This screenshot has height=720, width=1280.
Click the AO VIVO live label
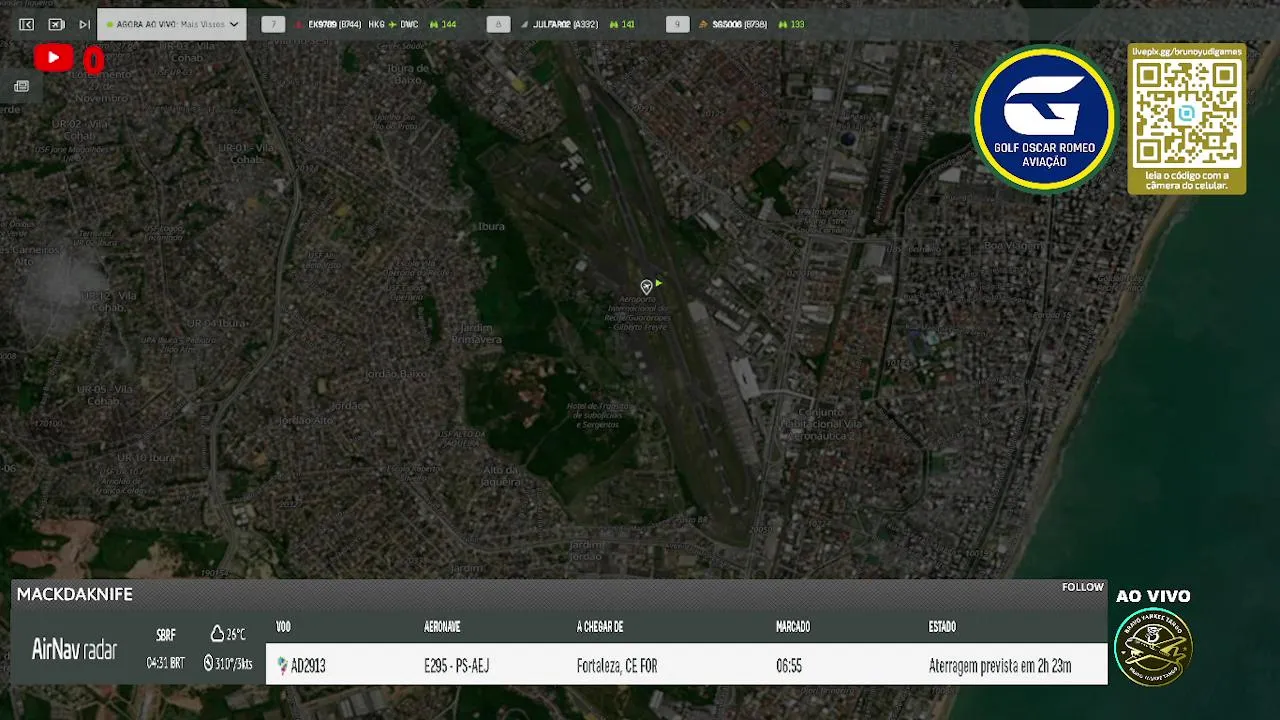tap(1153, 596)
